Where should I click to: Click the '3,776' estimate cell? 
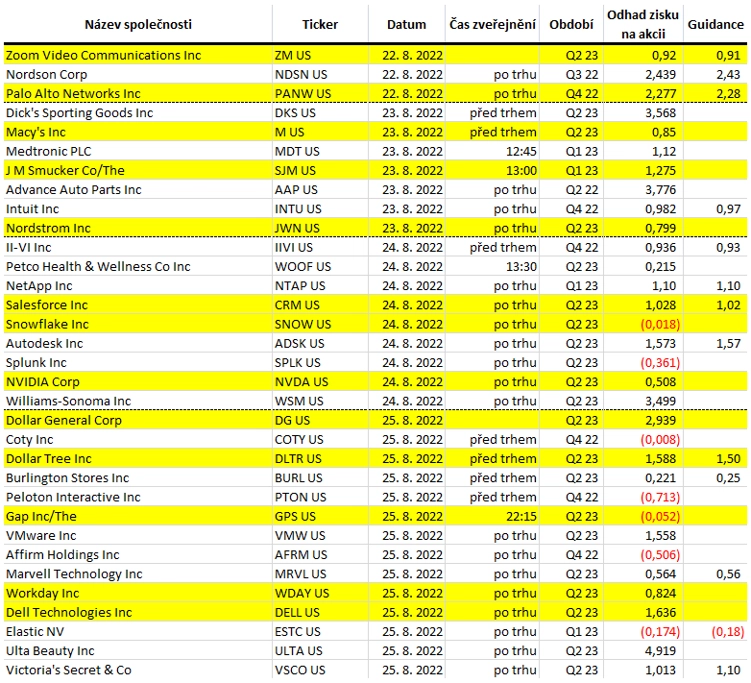pyautogui.click(x=643, y=190)
